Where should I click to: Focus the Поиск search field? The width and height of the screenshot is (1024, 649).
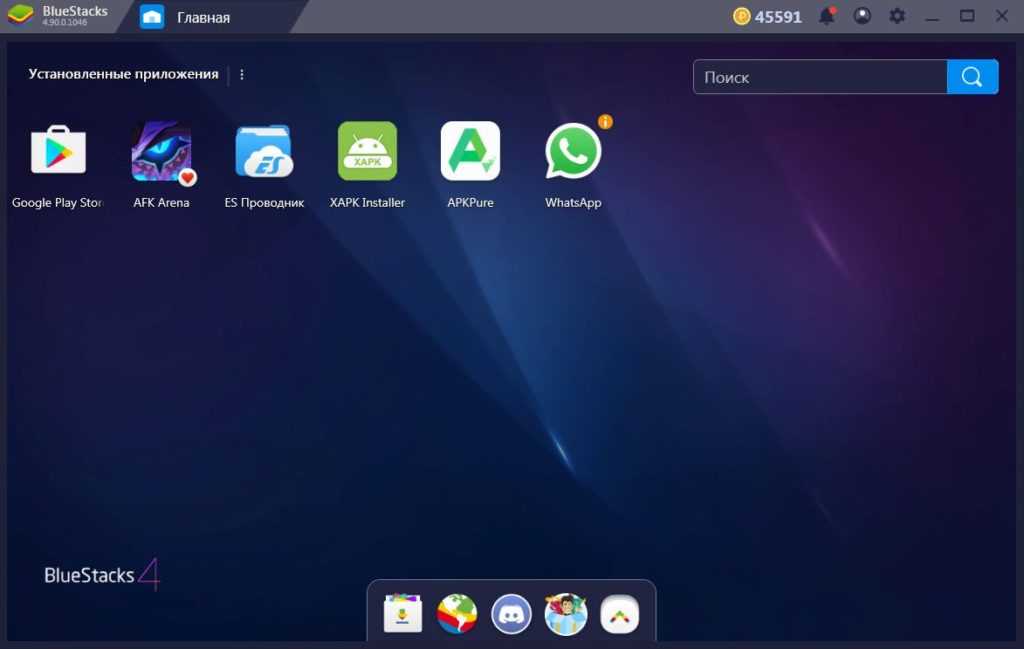[x=820, y=77]
